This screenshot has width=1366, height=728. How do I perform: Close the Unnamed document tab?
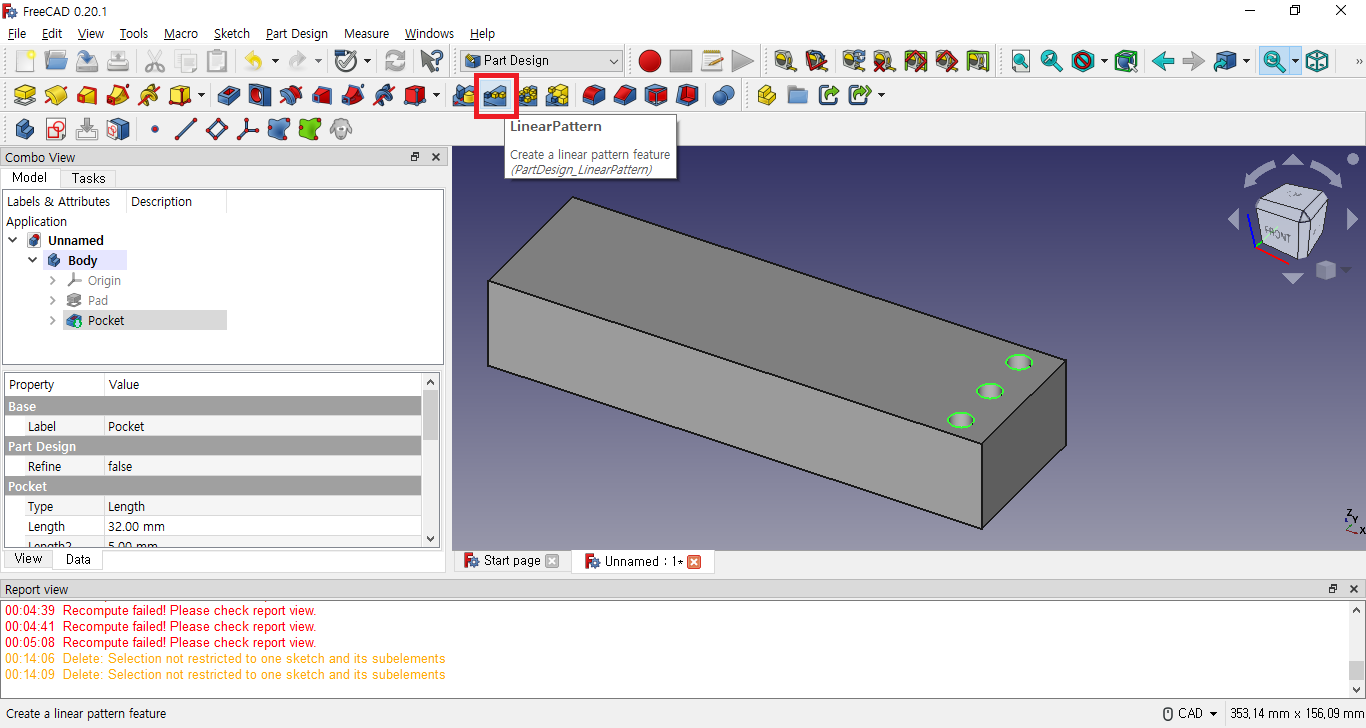(694, 562)
